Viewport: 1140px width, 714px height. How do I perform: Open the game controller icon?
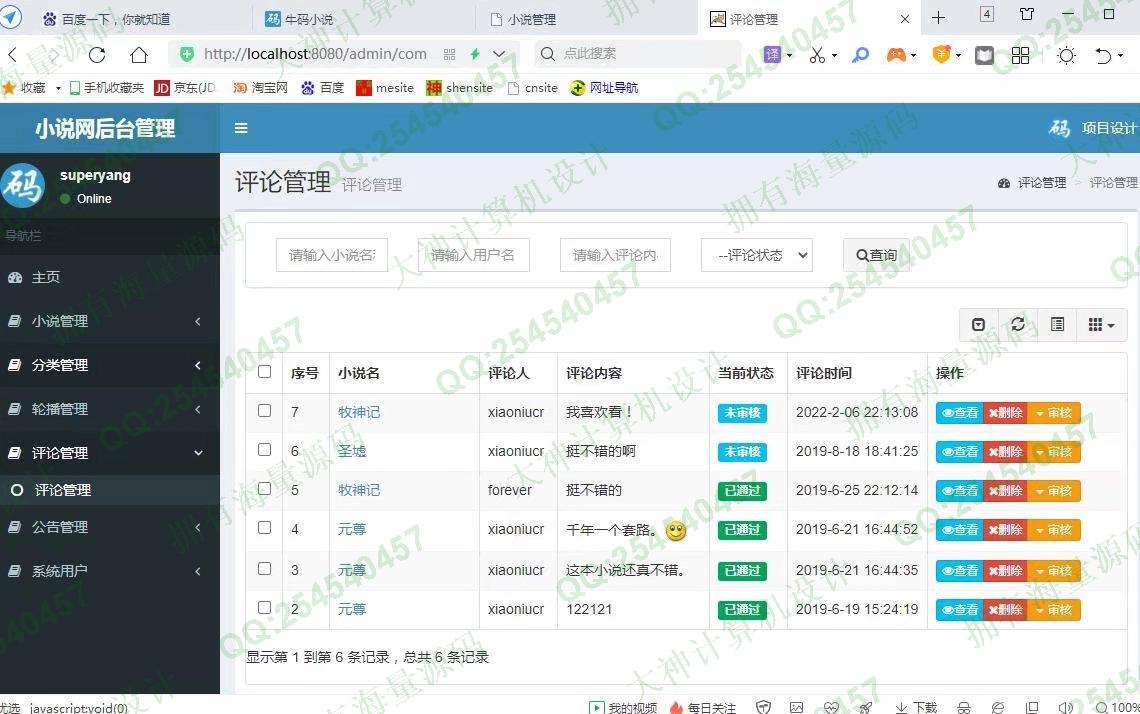point(896,55)
